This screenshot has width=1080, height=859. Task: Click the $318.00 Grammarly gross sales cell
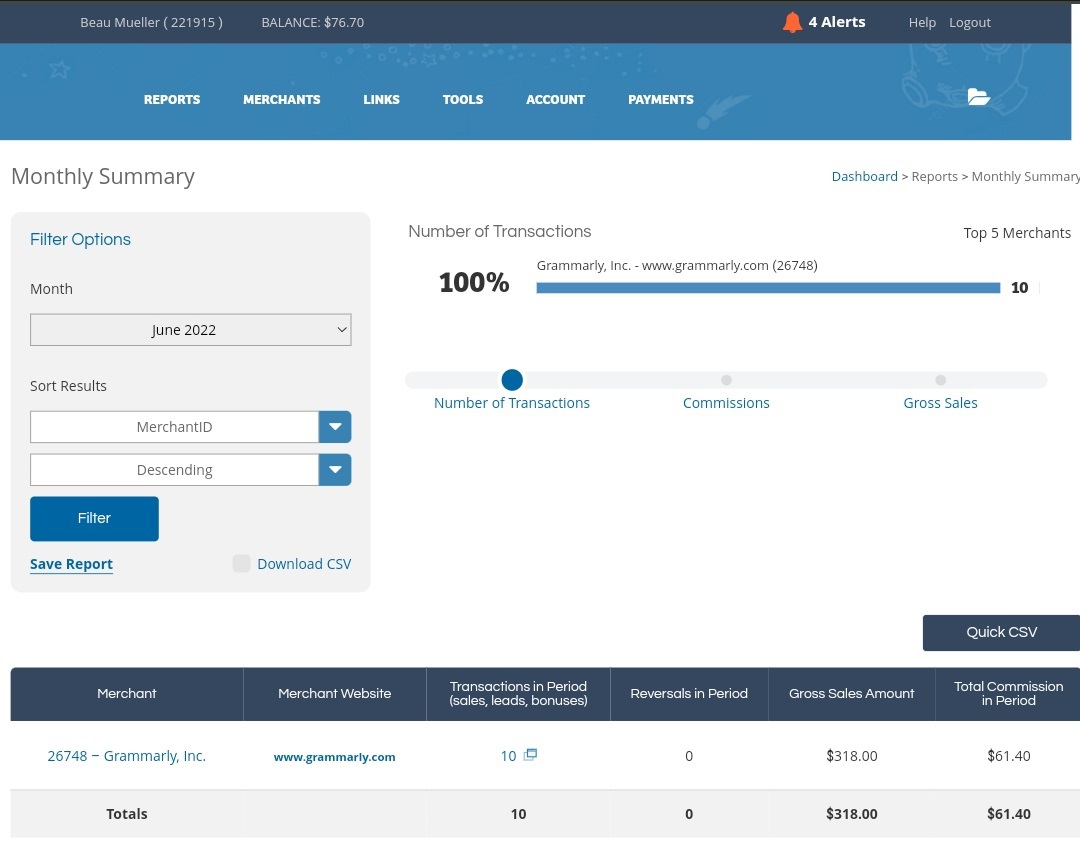[851, 756]
